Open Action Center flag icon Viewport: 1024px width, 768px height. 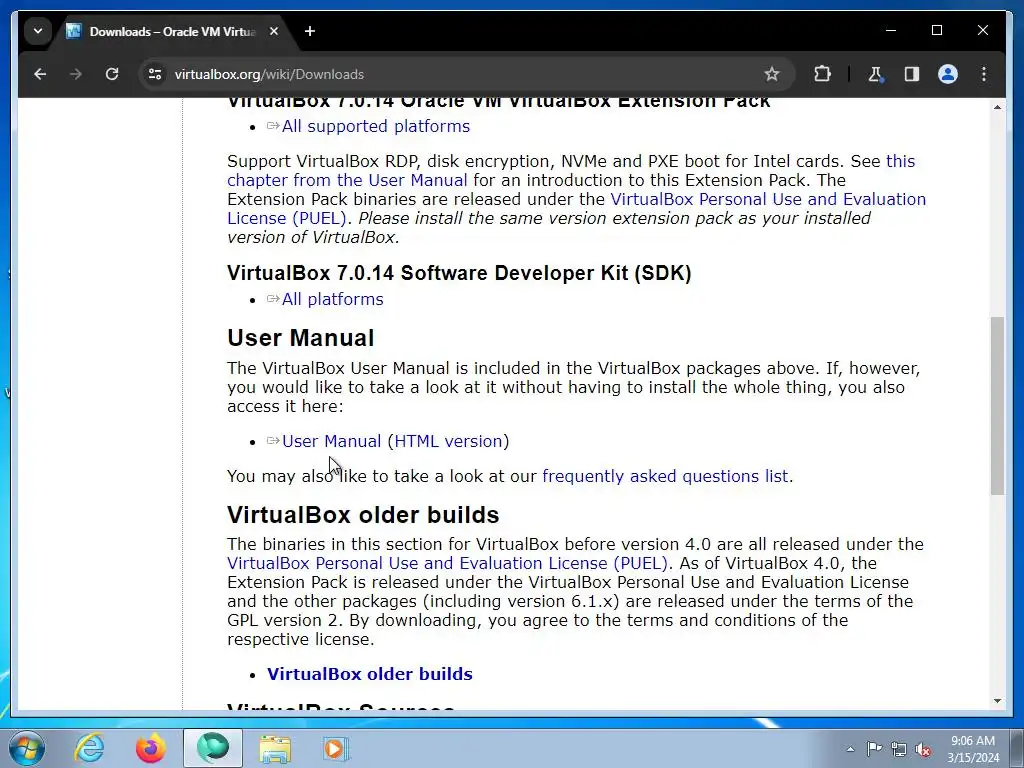(x=874, y=749)
